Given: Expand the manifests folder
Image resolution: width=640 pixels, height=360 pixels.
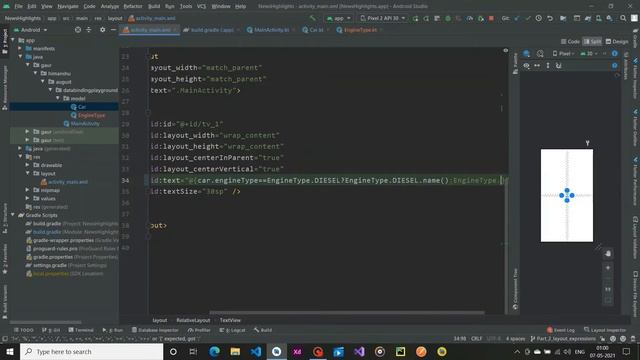Looking at the screenshot, I should pos(20,48).
